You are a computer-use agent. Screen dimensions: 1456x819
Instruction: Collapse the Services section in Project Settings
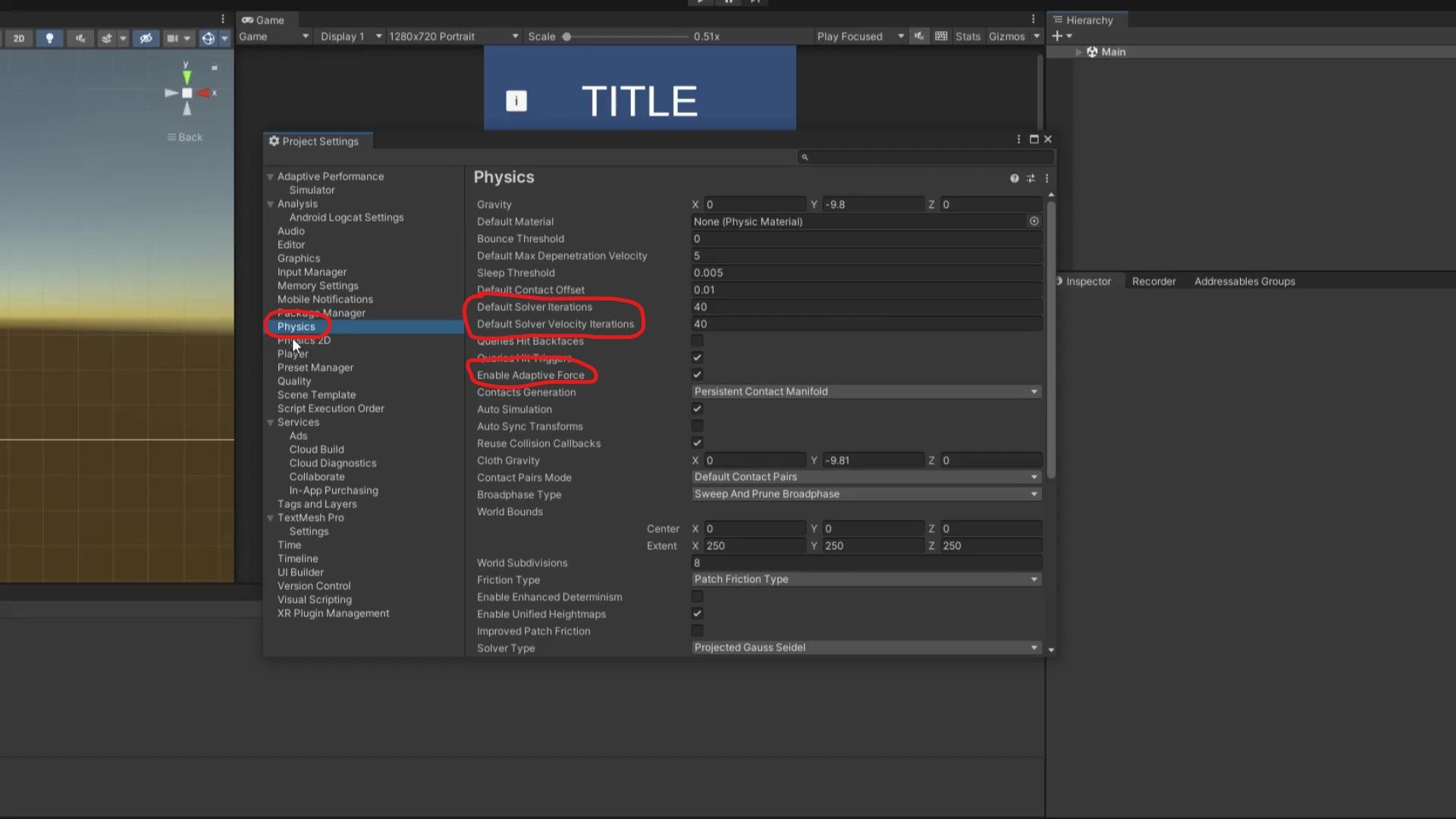[x=271, y=422]
